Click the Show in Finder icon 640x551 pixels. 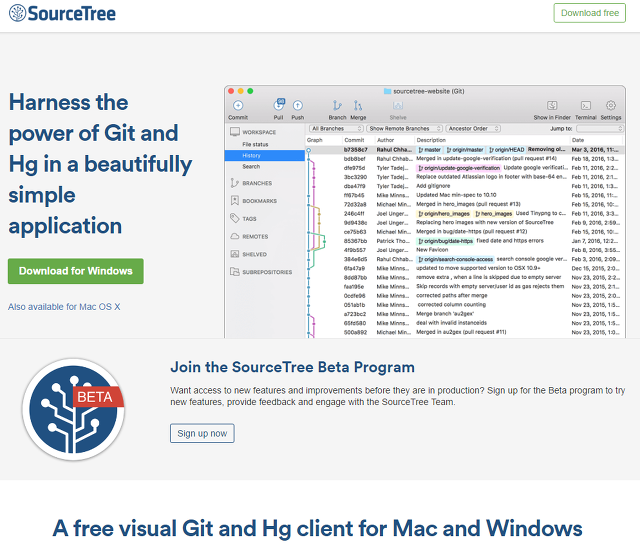pos(552,106)
